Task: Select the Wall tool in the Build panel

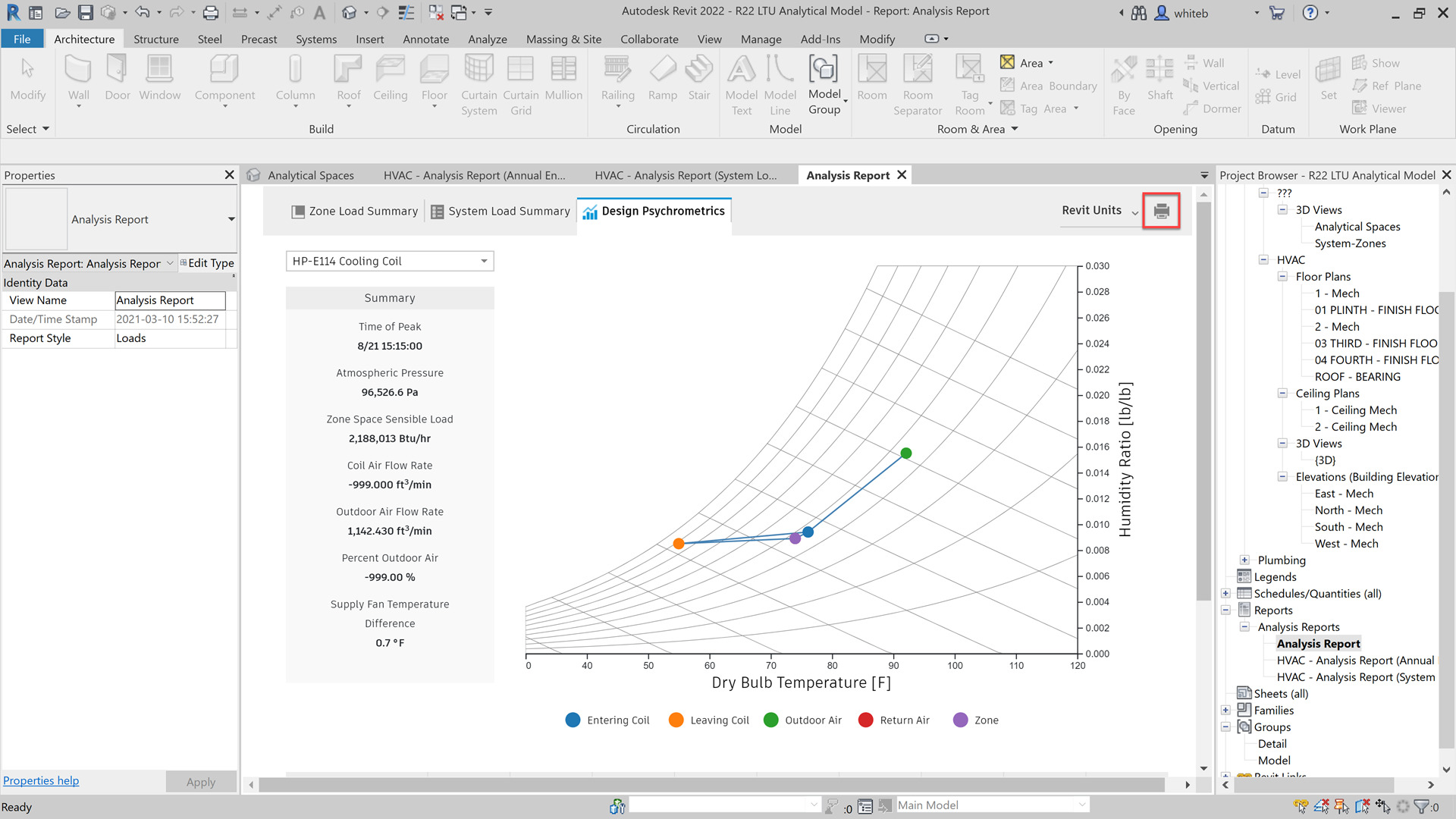Action: tap(78, 79)
